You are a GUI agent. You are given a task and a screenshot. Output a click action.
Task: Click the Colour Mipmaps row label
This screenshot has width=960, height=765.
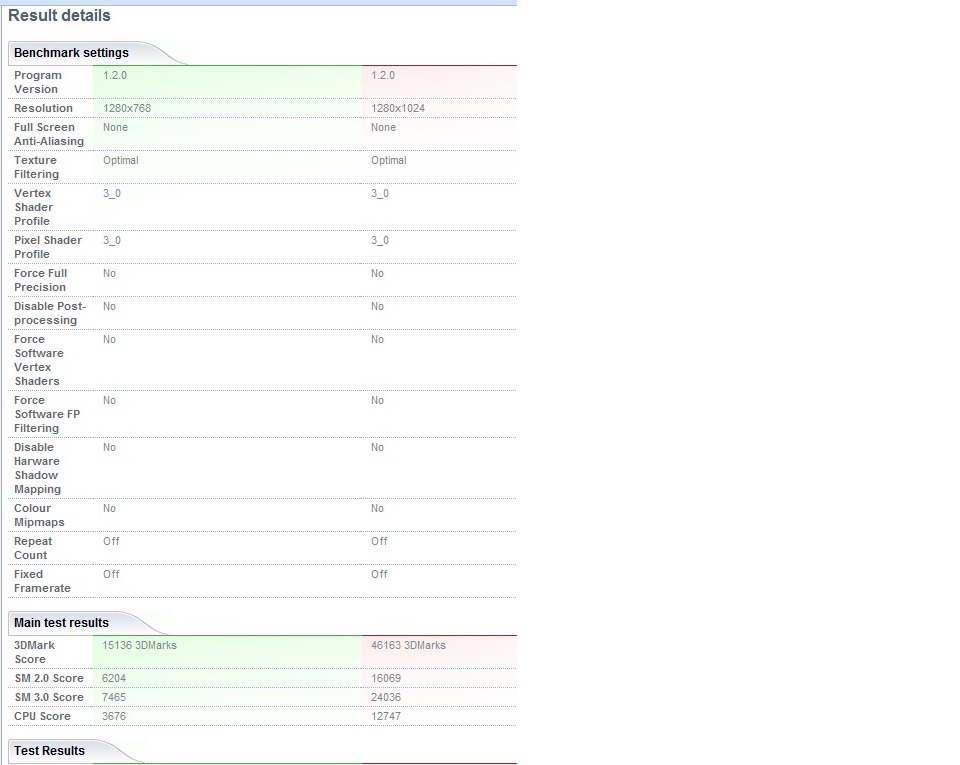pos(39,515)
